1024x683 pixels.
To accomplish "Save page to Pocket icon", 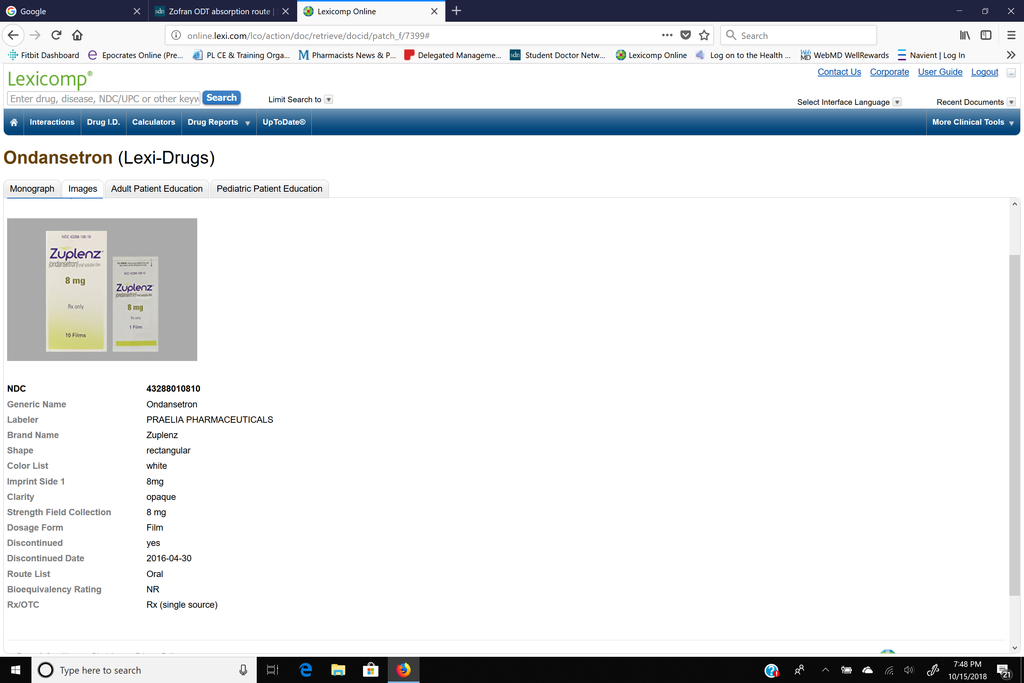I will coord(686,35).
